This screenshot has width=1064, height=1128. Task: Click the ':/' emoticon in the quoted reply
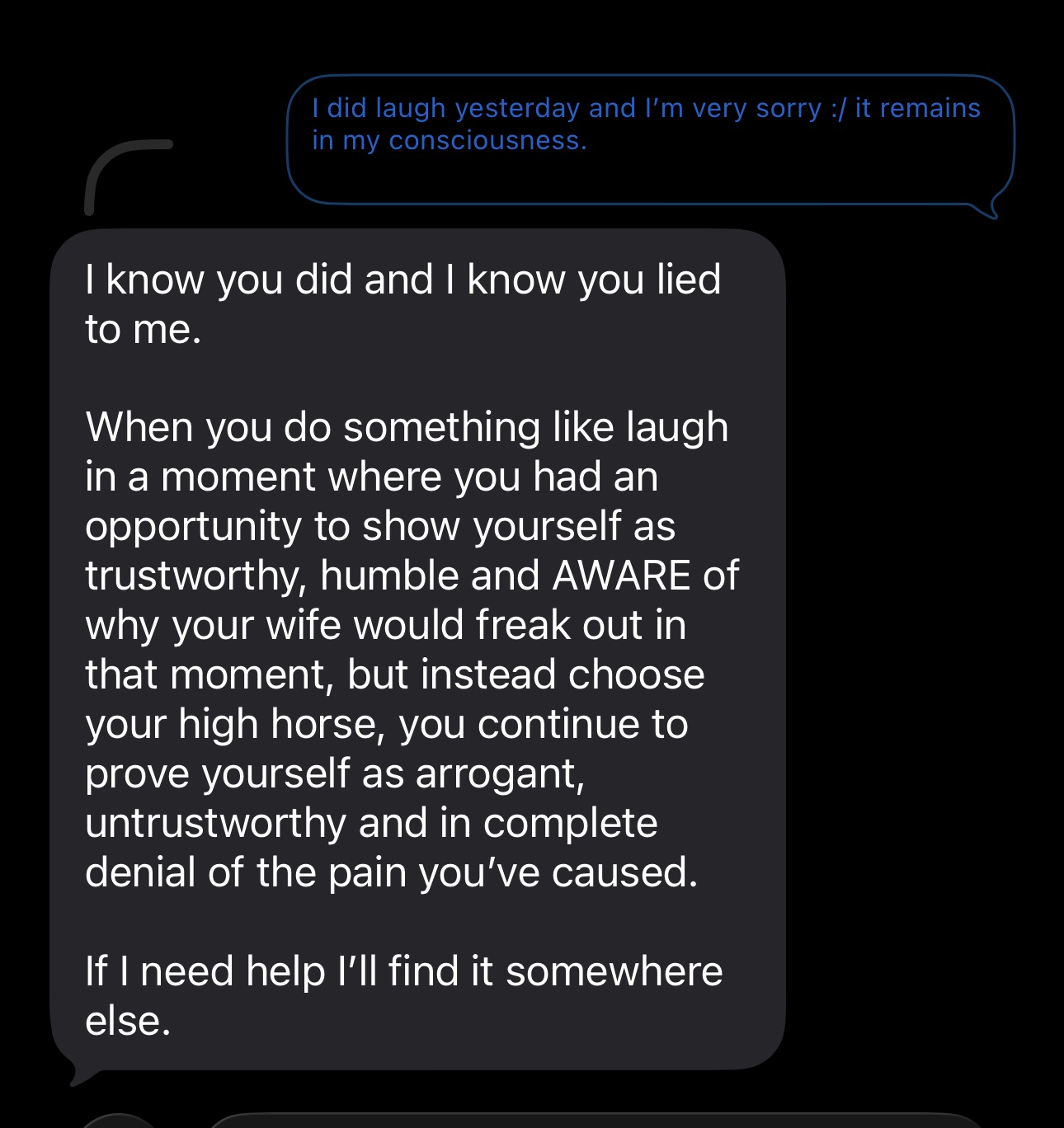[x=838, y=109]
